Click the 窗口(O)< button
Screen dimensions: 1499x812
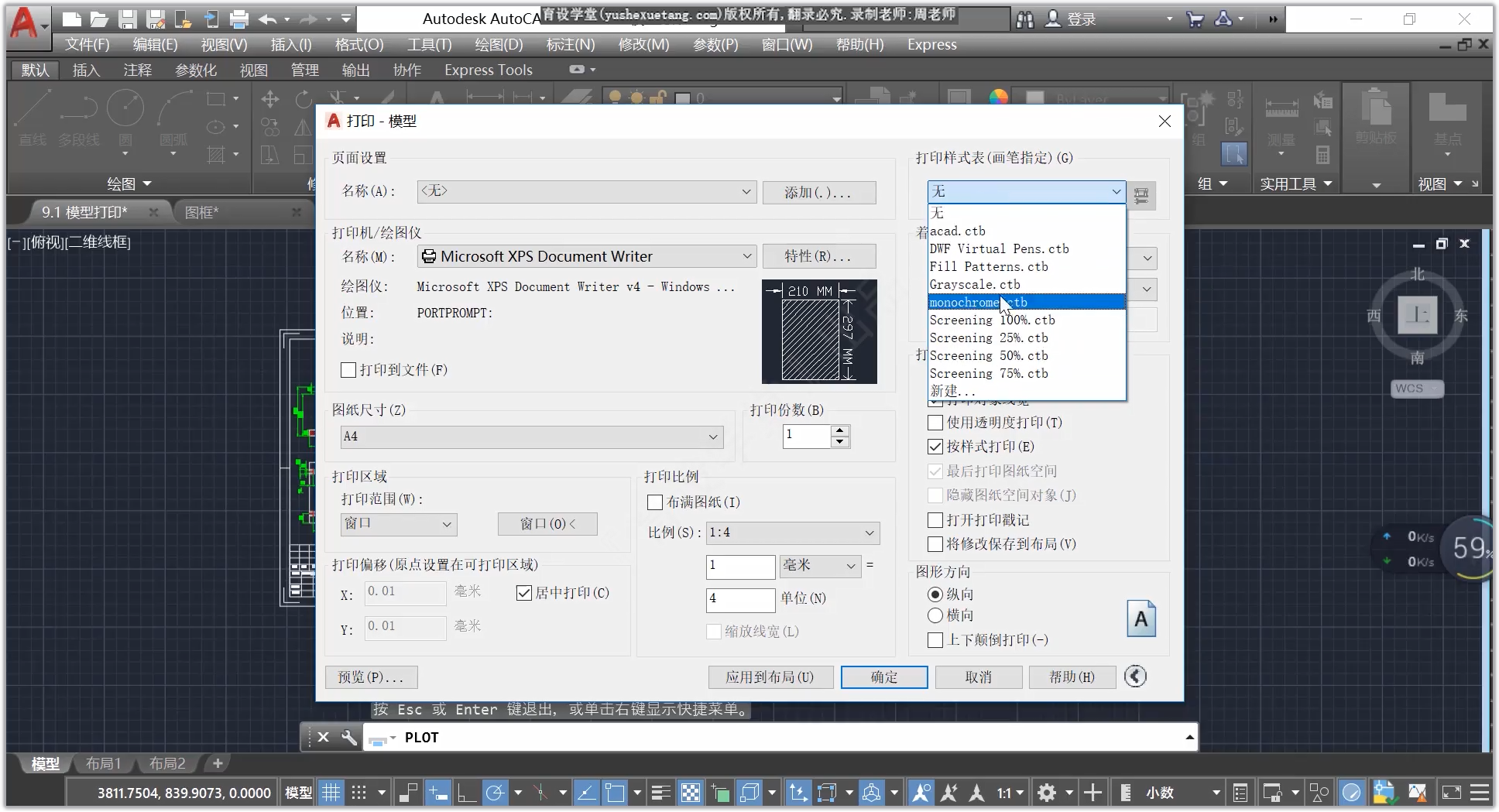coord(547,524)
